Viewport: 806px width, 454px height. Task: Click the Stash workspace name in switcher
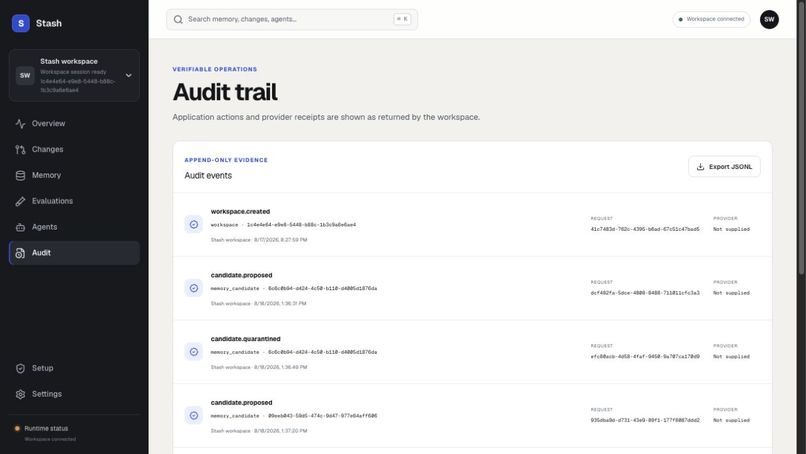69,61
